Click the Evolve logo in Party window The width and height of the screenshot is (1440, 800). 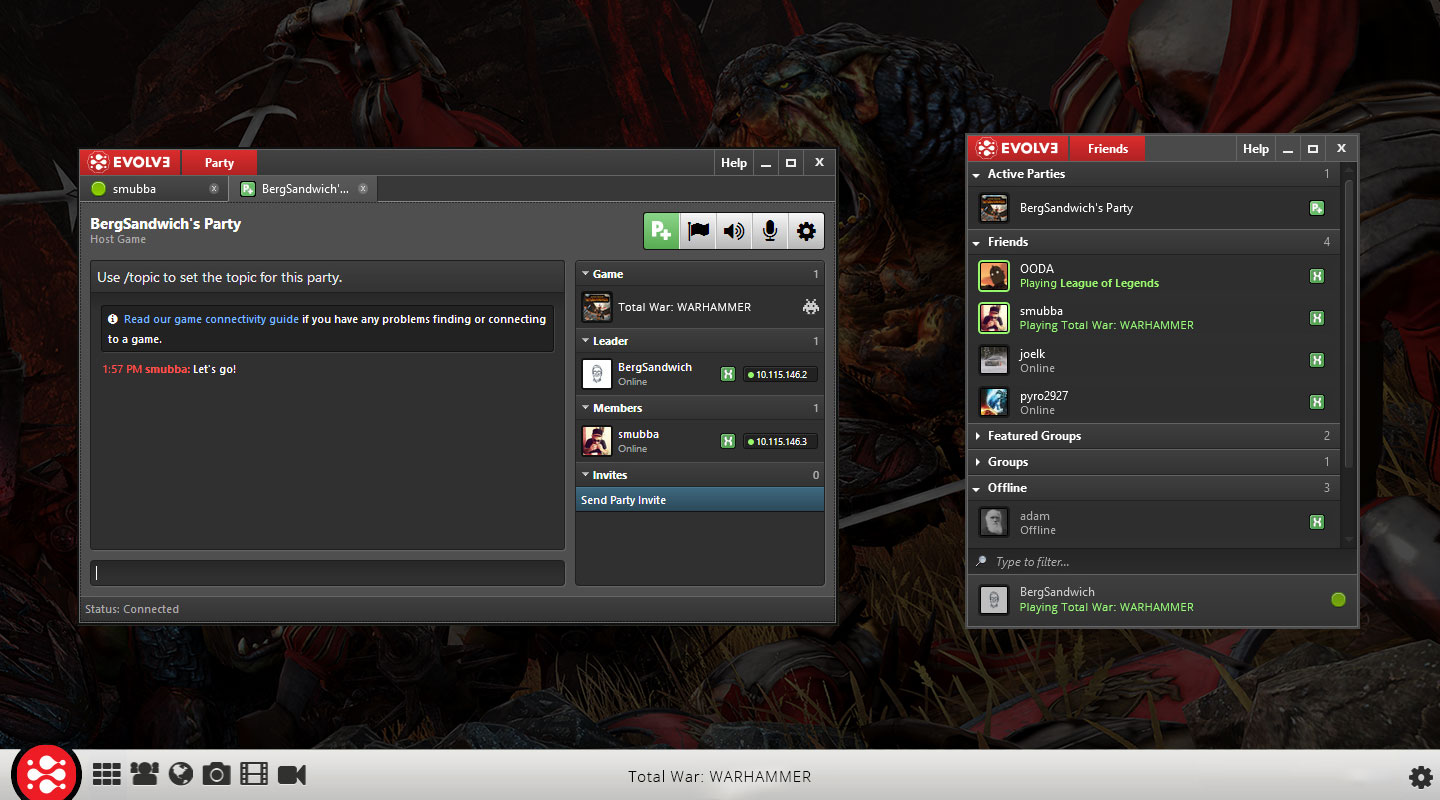coord(130,163)
